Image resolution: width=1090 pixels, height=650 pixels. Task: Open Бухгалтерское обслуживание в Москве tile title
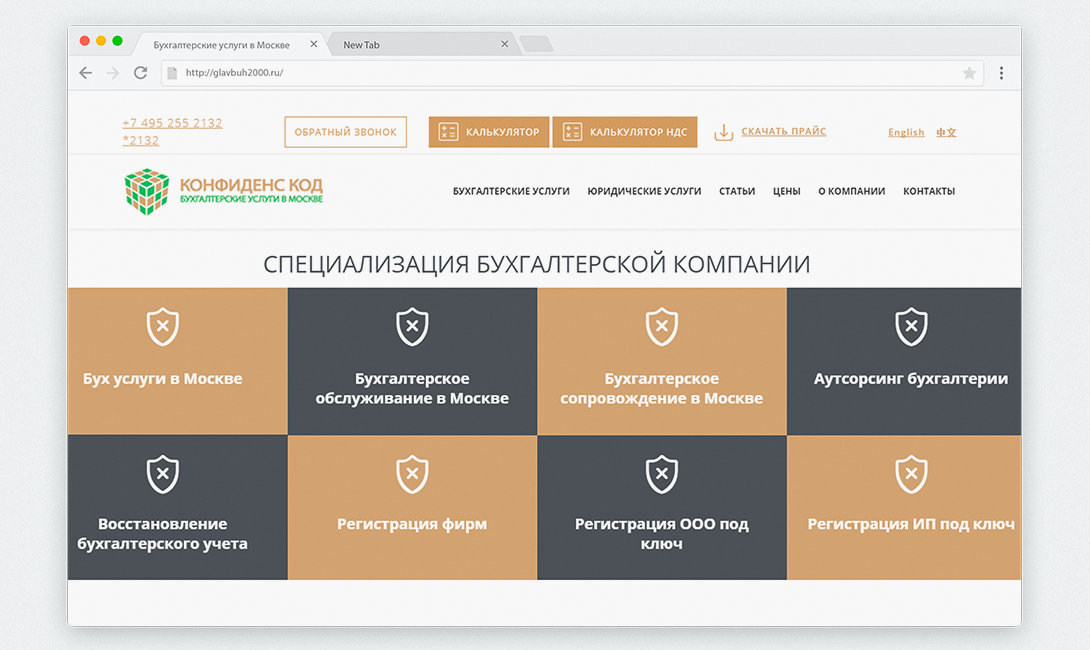(x=412, y=389)
